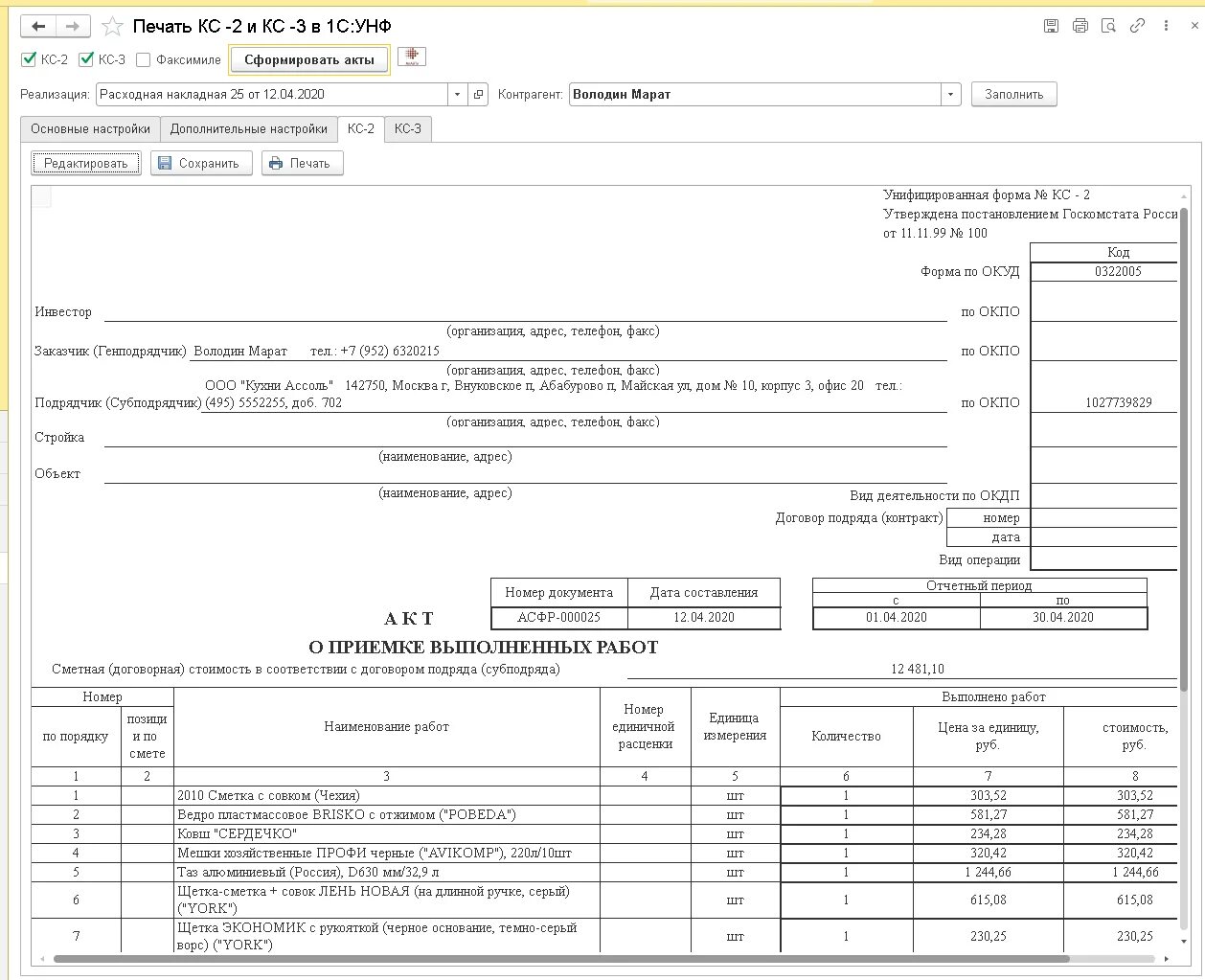Click the horizontal scrollbar of document
The image size is (1205, 980).
pyautogui.click(x=561, y=958)
